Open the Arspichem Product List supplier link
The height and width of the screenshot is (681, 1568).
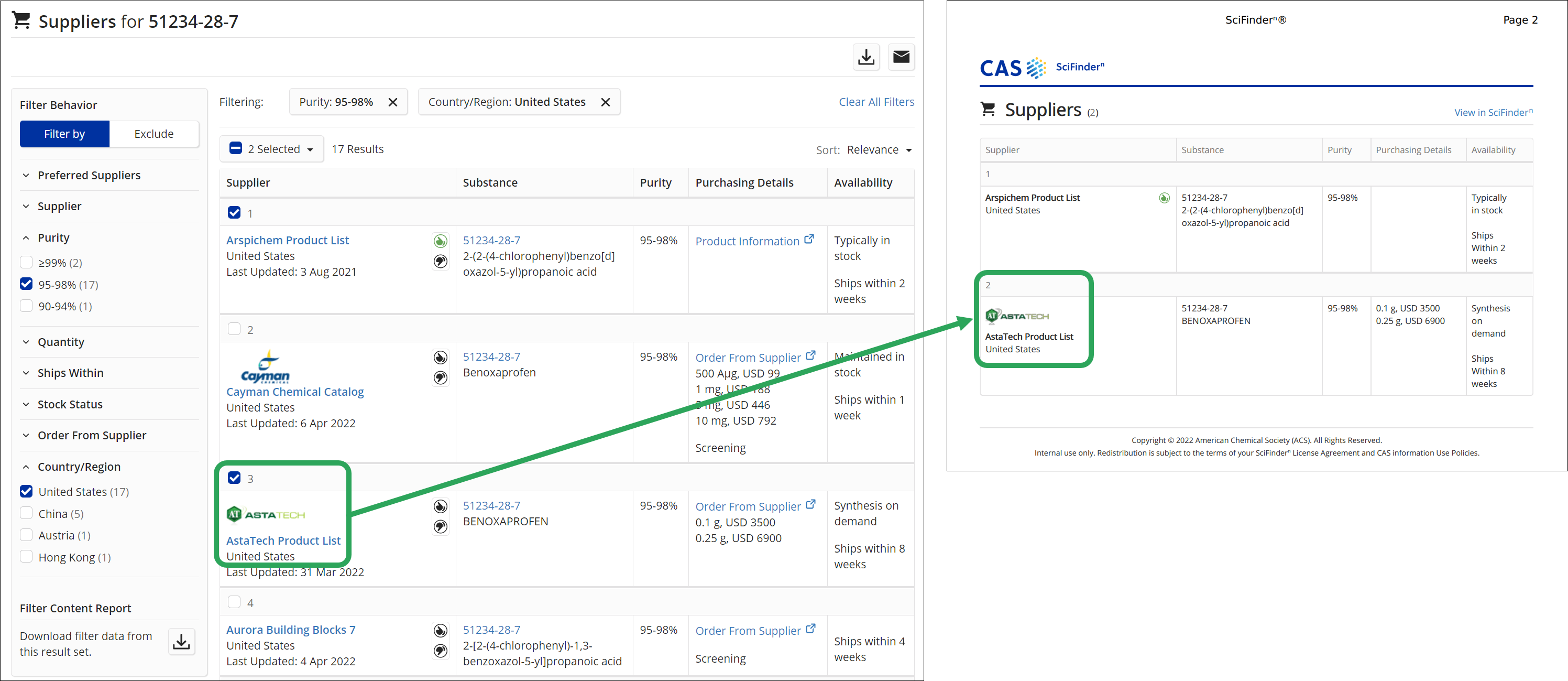pyautogui.click(x=287, y=241)
